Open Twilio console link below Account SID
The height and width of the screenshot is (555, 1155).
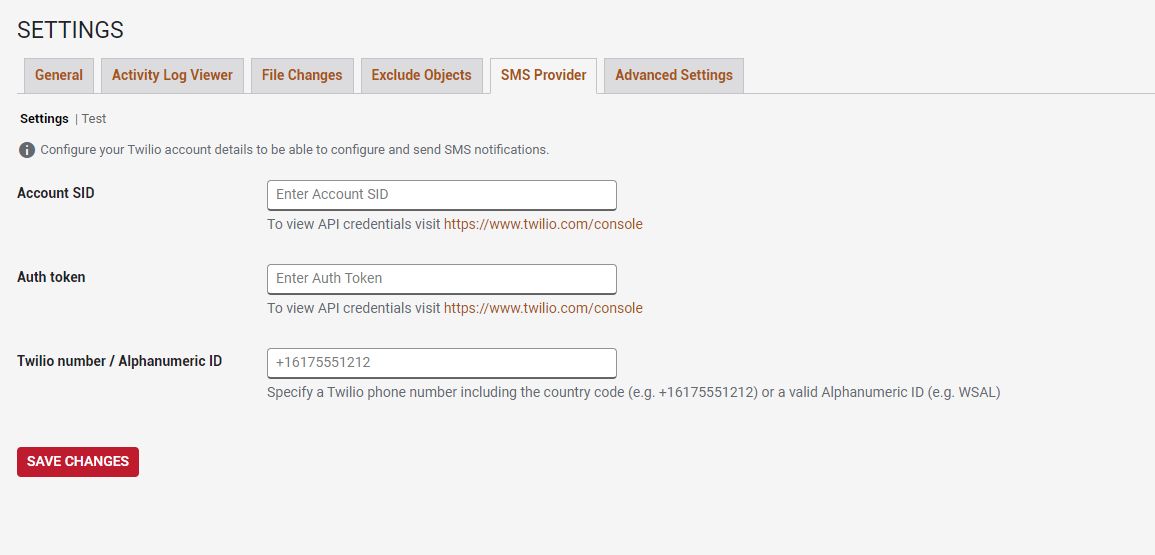[543, 224]
